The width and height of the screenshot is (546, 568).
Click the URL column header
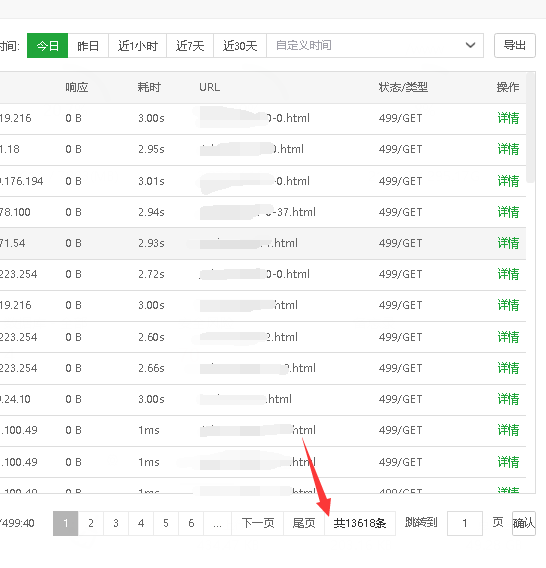pyautogui.click(x=209, y=87)
